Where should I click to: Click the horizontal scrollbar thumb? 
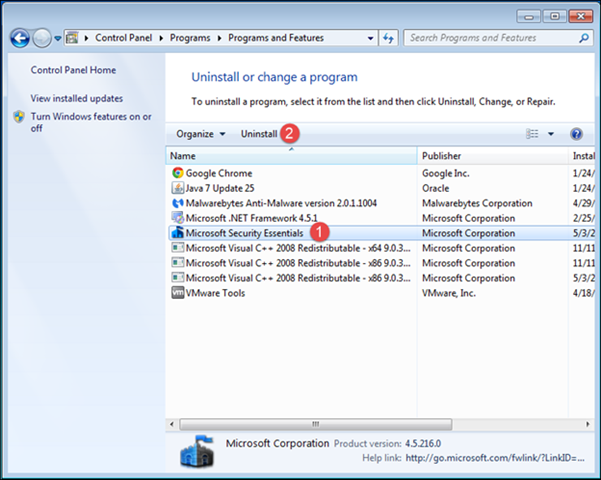click(x=316, y=424)
